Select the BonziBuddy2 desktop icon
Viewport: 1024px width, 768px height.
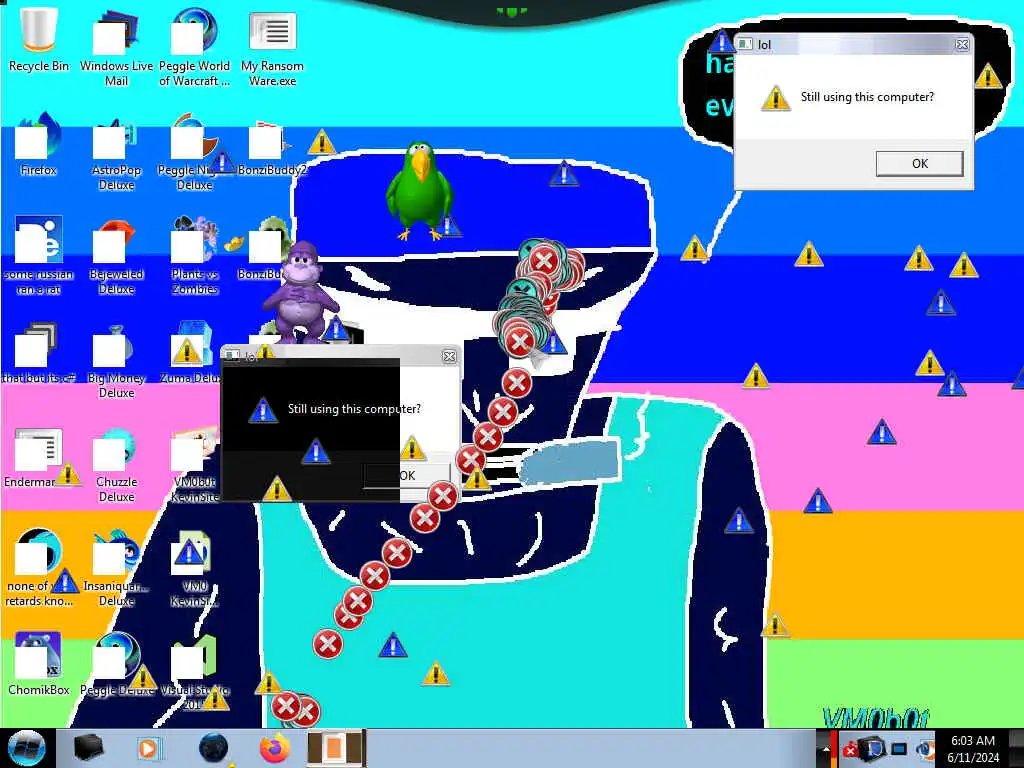272,147
